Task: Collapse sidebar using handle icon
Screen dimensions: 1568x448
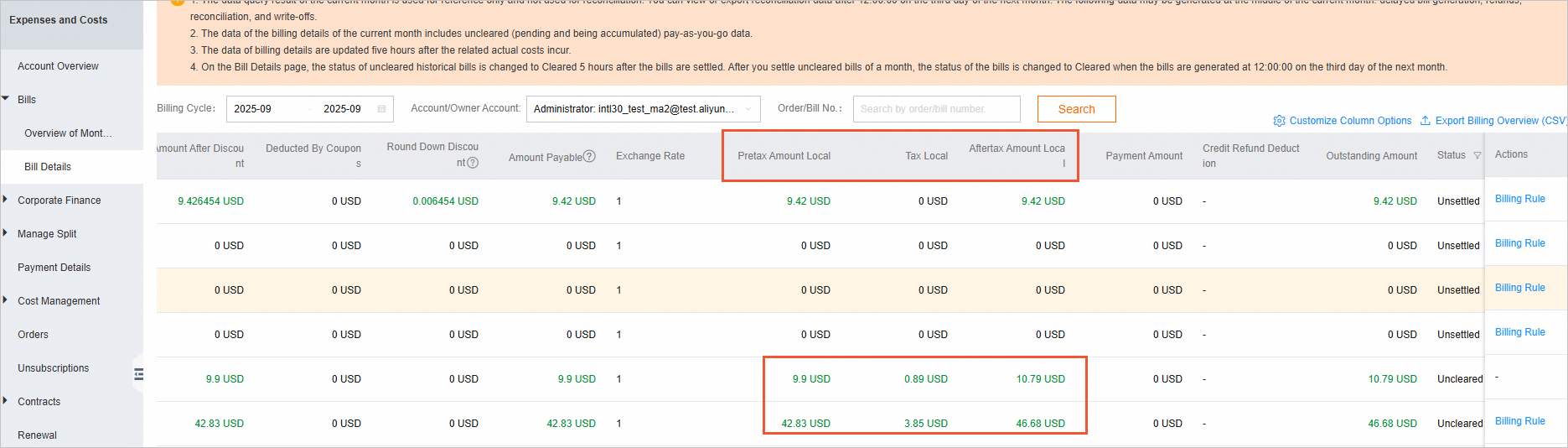Action: pos(138,374)
